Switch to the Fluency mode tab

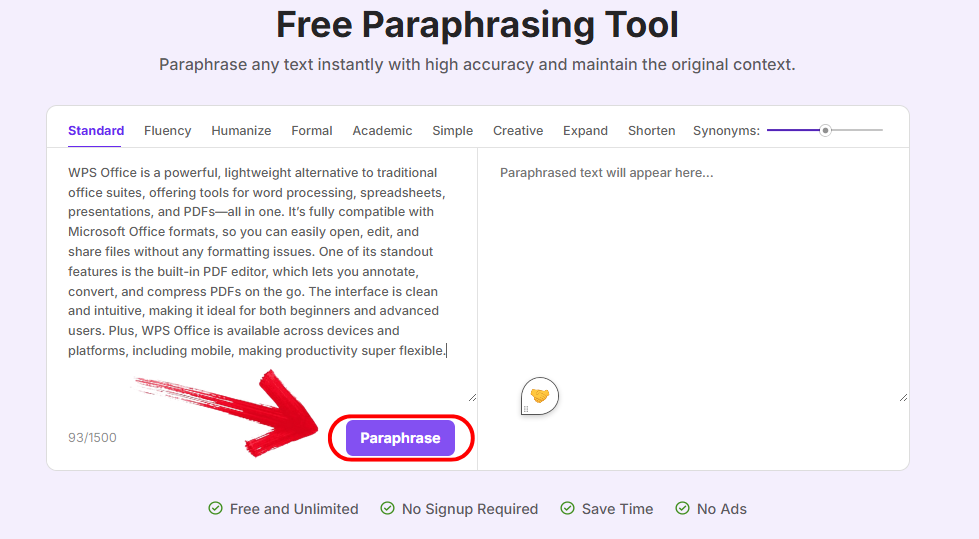[167, 131]
